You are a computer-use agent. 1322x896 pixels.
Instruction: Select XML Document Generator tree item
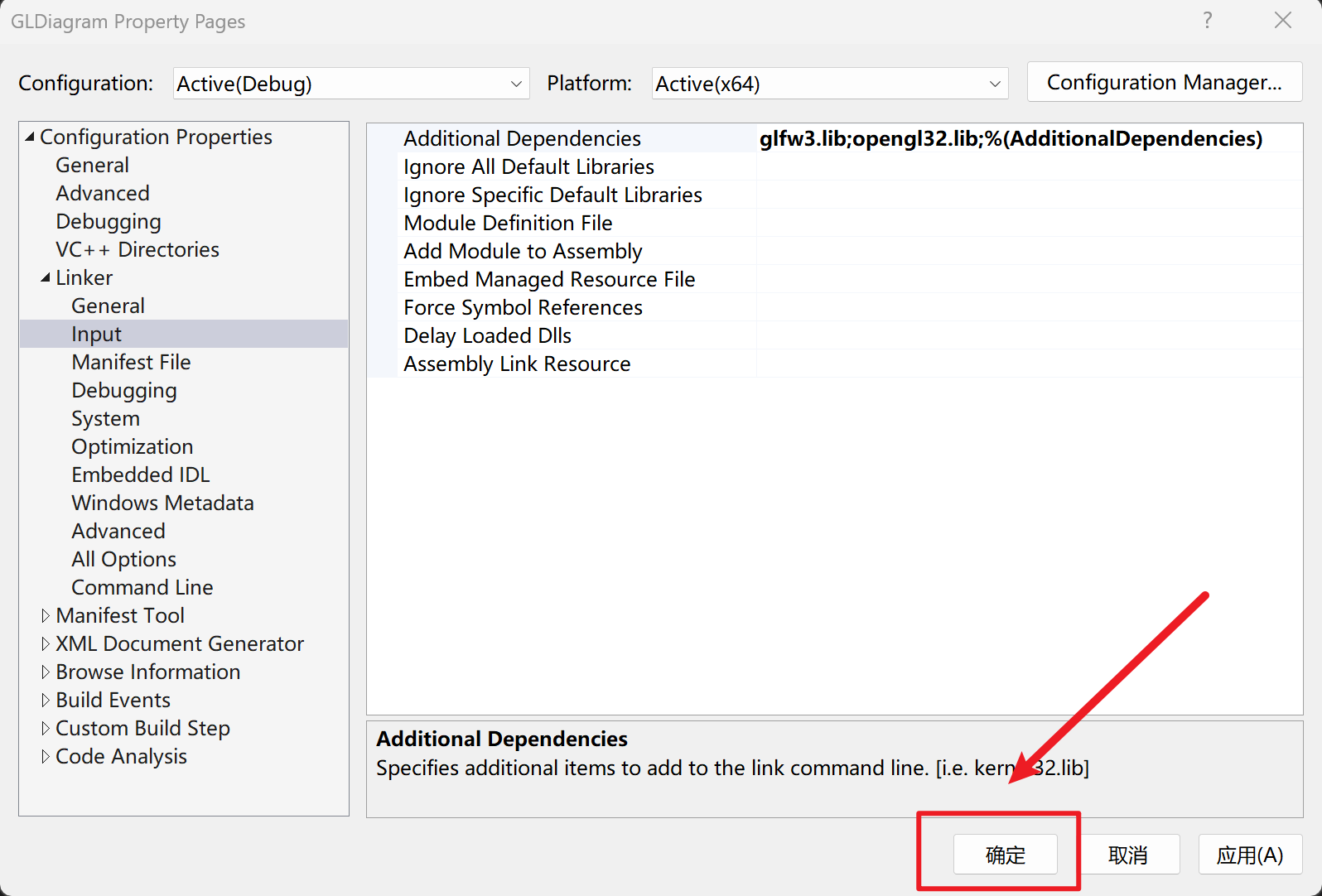coord(180,644)
